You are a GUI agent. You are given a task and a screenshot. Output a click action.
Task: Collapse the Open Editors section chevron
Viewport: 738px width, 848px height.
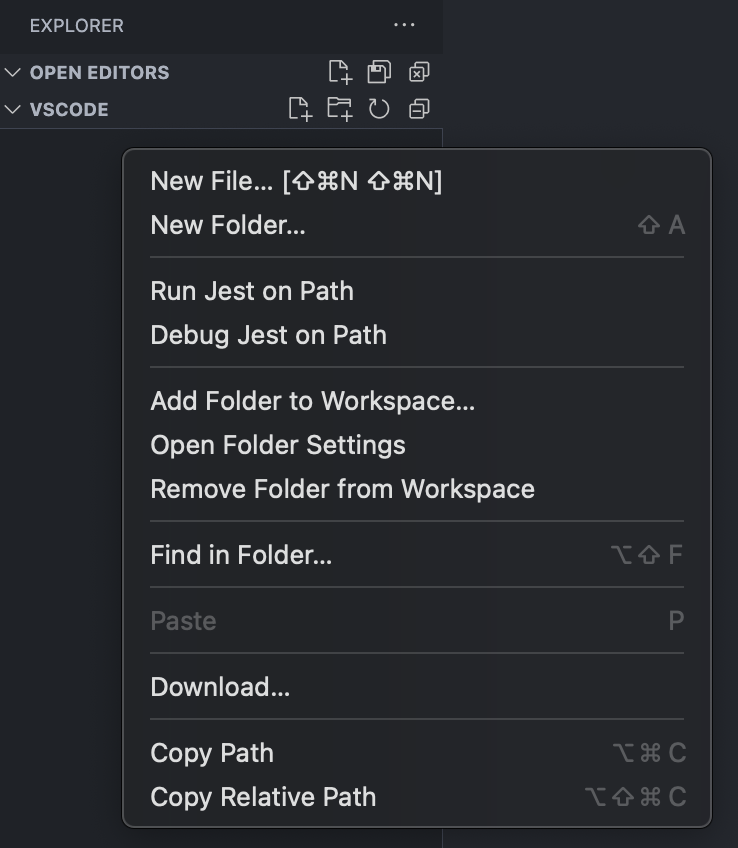coord(12,72)
